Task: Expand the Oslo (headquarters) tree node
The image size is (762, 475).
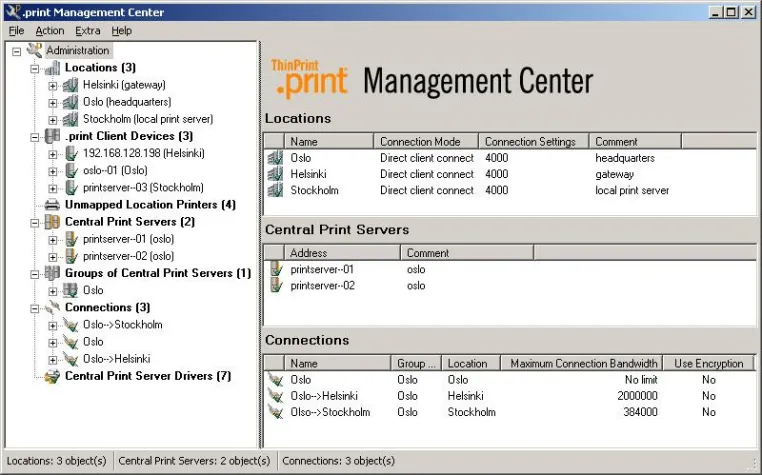Action: coord(52,103)
